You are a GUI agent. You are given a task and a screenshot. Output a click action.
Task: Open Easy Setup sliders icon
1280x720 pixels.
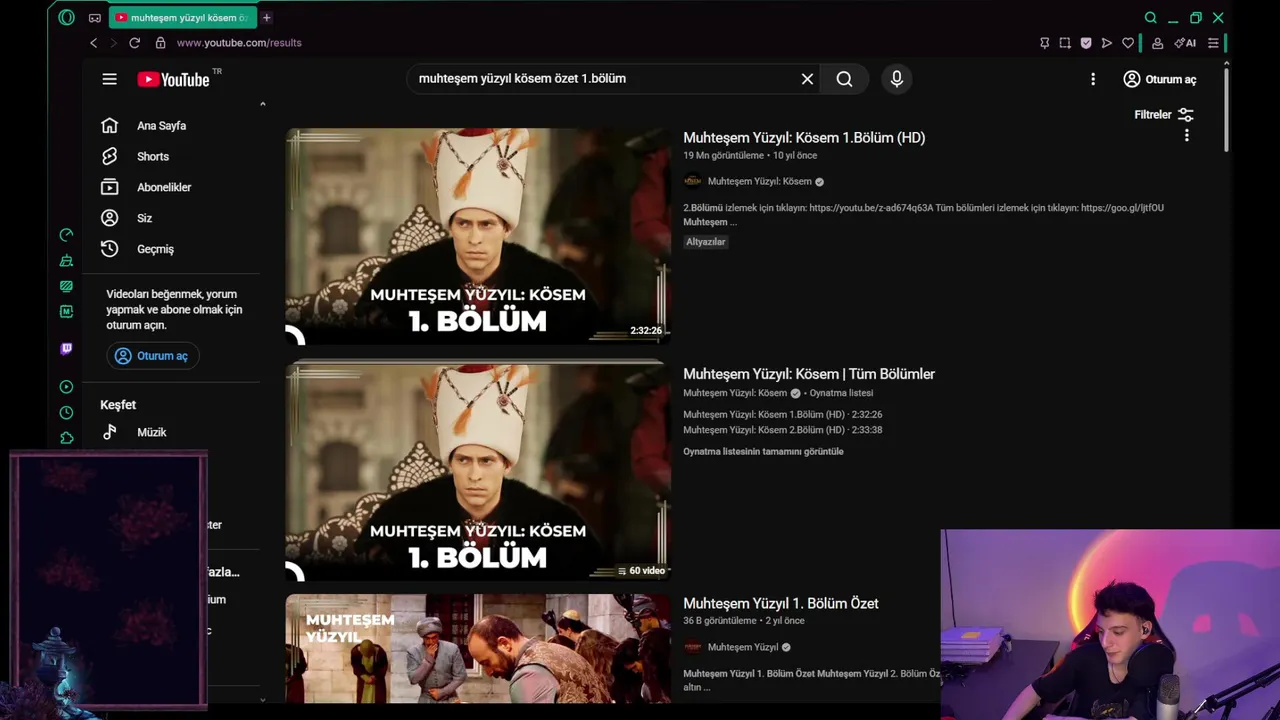1213,43
